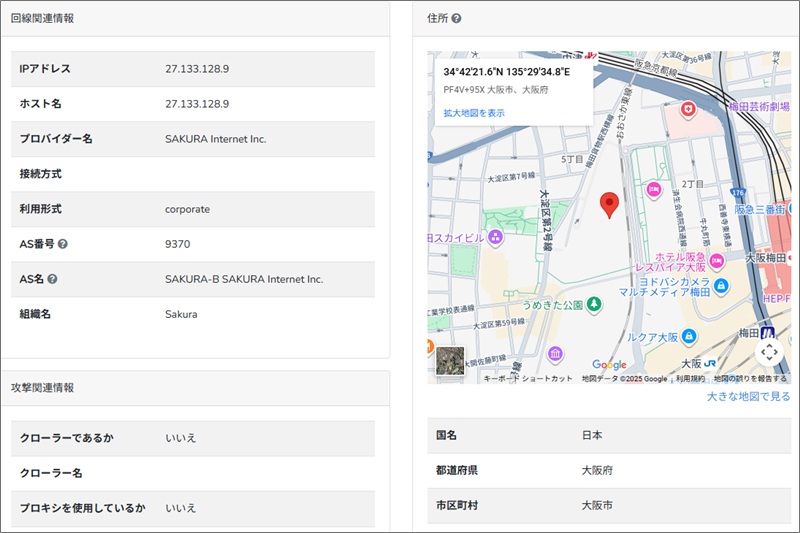
Task: Click the IP address value 27.133.128.9
Action: click(x=197, y=69)
